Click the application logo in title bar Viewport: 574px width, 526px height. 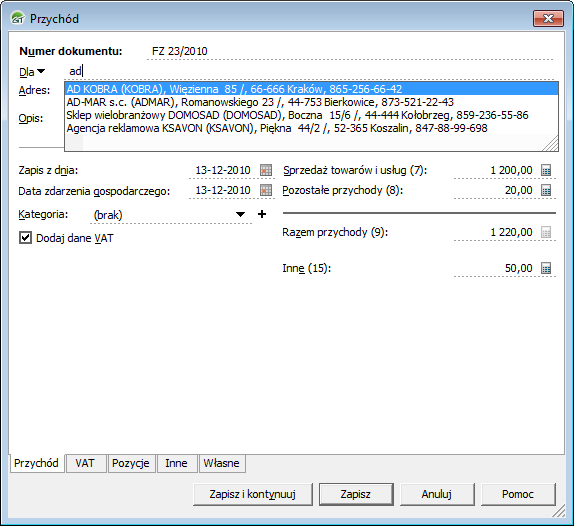[x=17, y=18]
